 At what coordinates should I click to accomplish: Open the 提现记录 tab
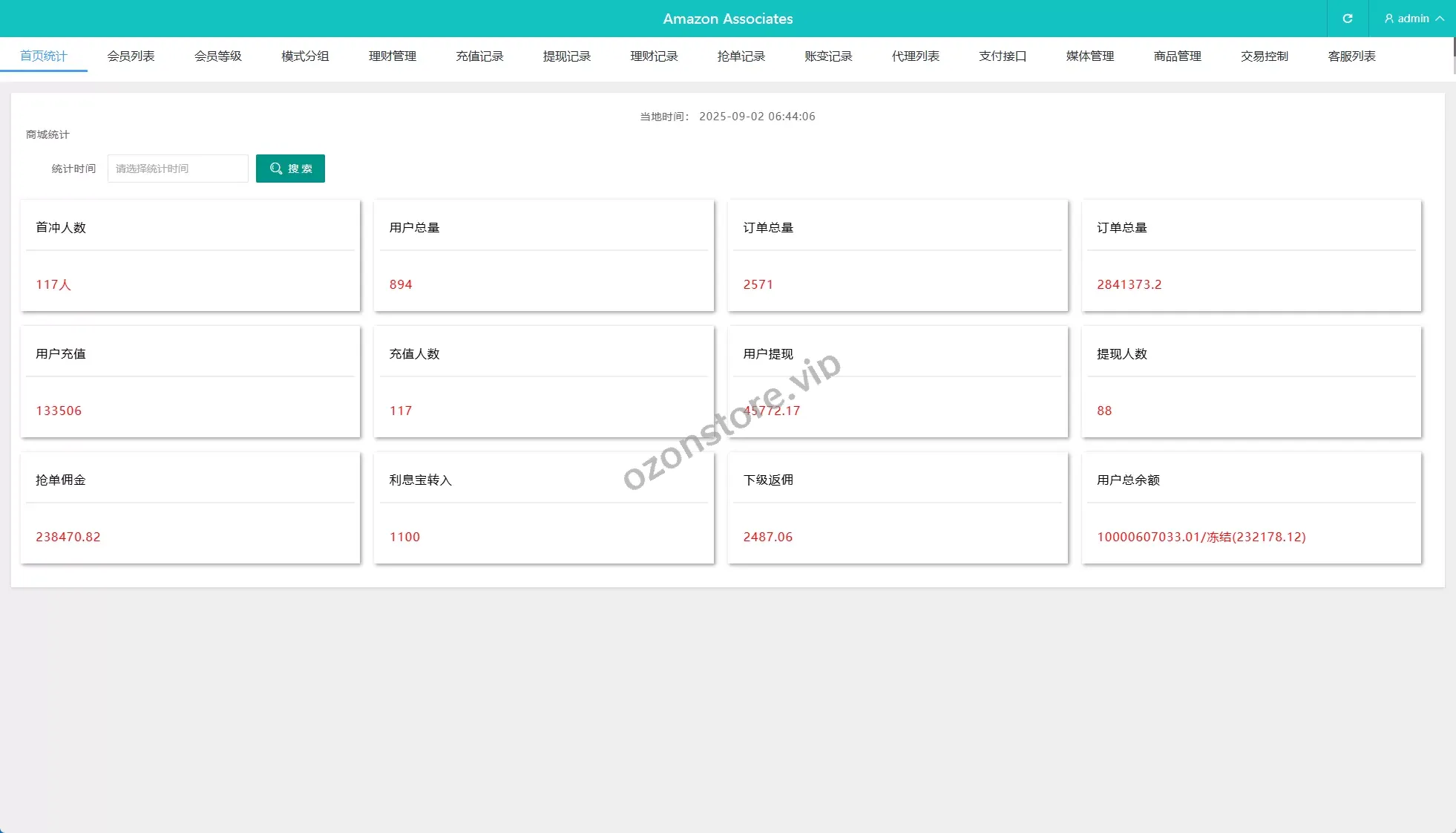click(566, 56)
